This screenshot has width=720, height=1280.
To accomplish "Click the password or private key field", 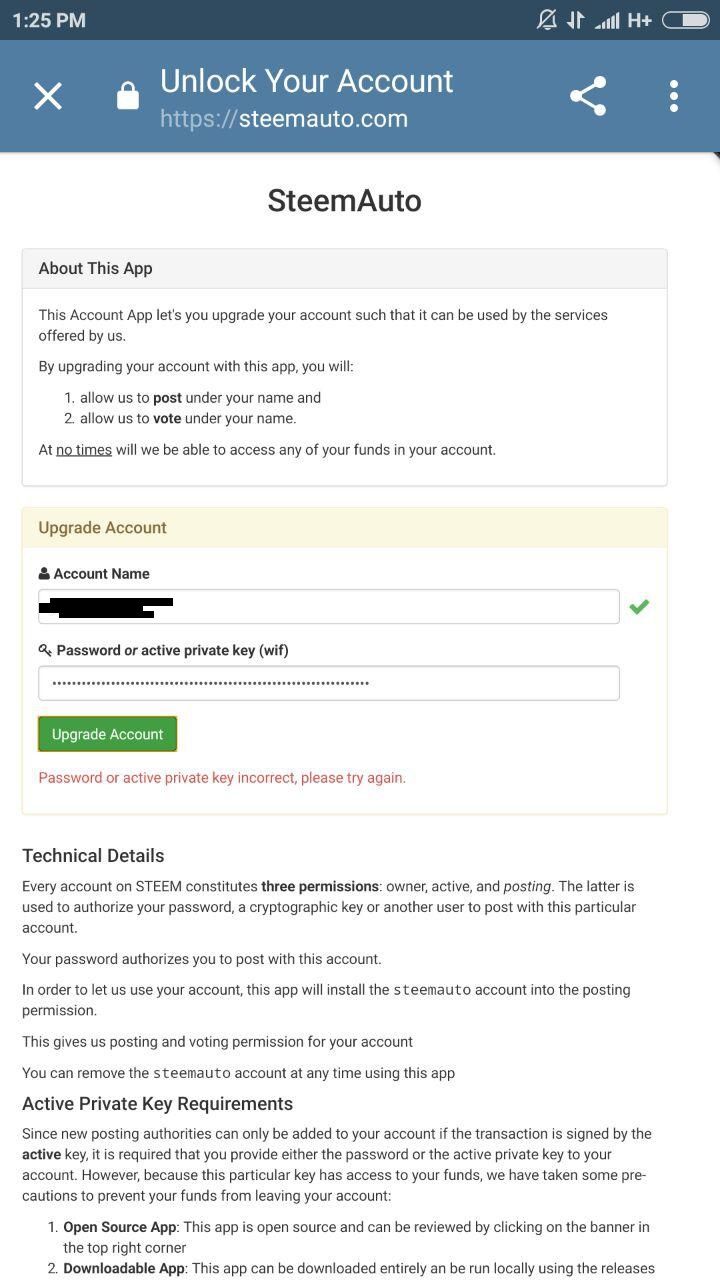I will click(328, 683).
